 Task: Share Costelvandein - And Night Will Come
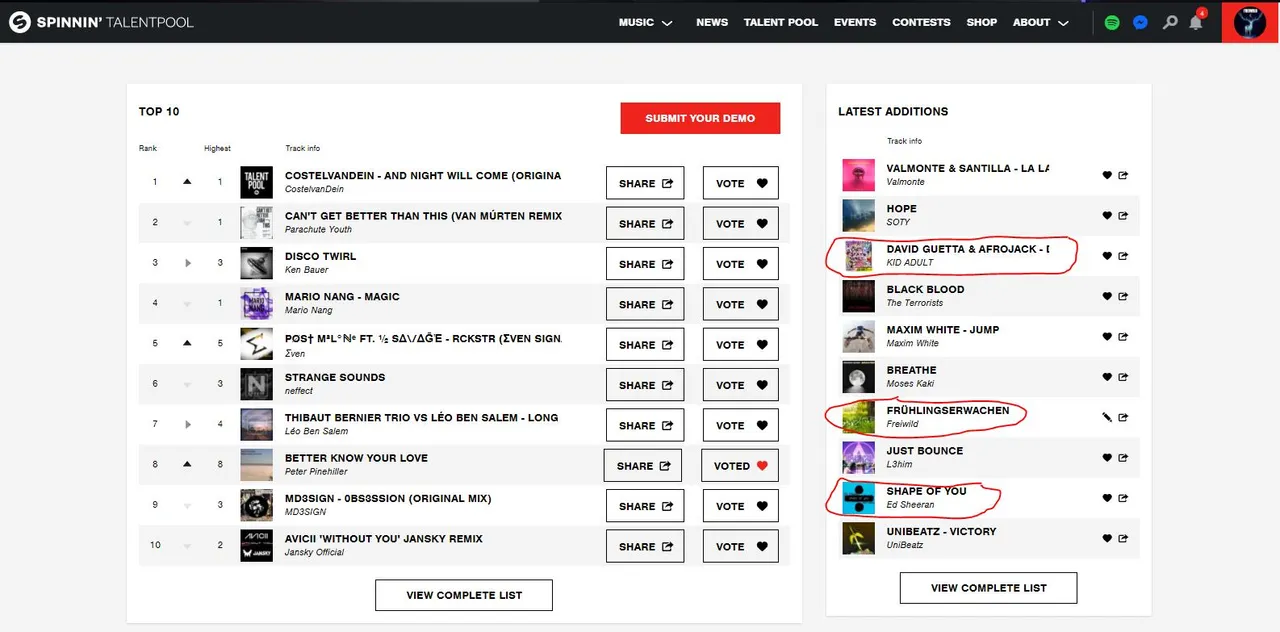pos(645,183)
